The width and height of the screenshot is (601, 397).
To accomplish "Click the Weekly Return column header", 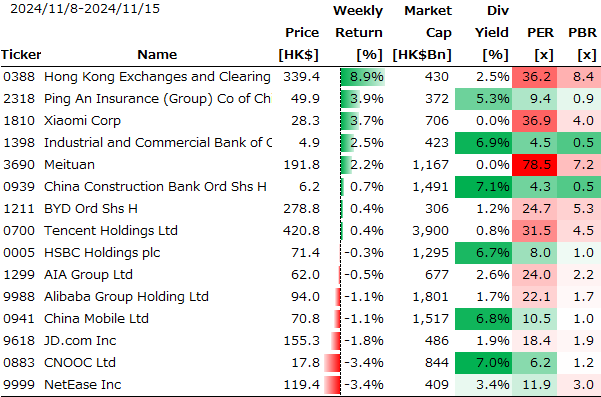I will pyautogui.click(x=358, y=33).
